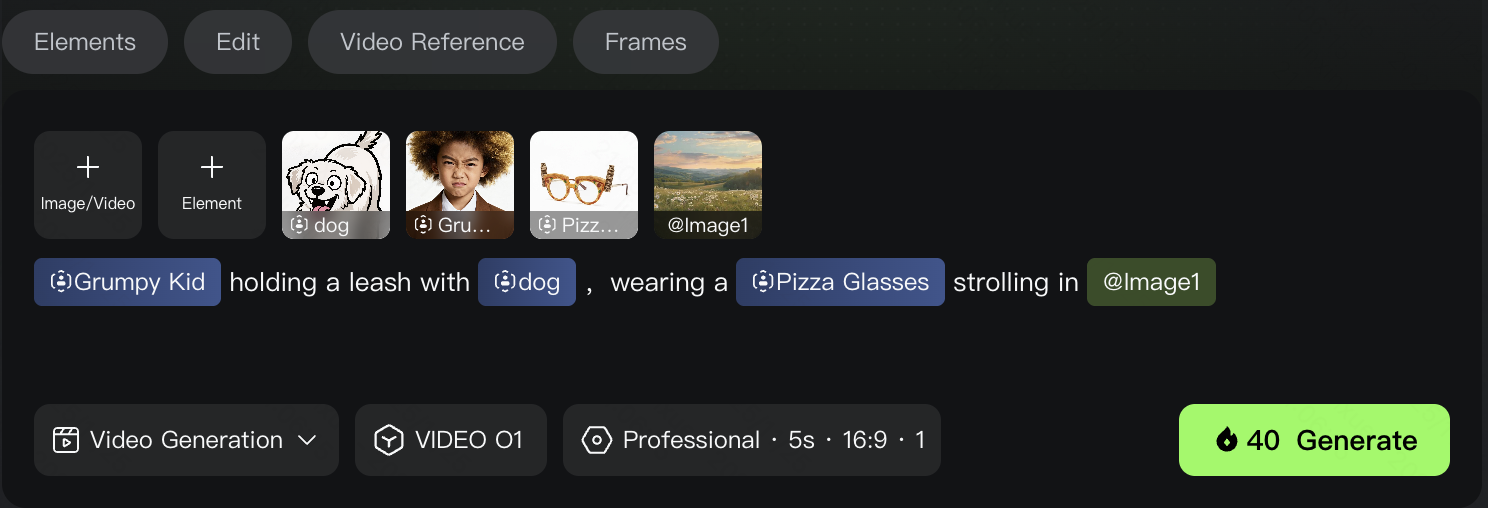Click the element icon in Pizza Glasses tag
The width and height of the screenshot is (1488, 508).
click(763, 282)
